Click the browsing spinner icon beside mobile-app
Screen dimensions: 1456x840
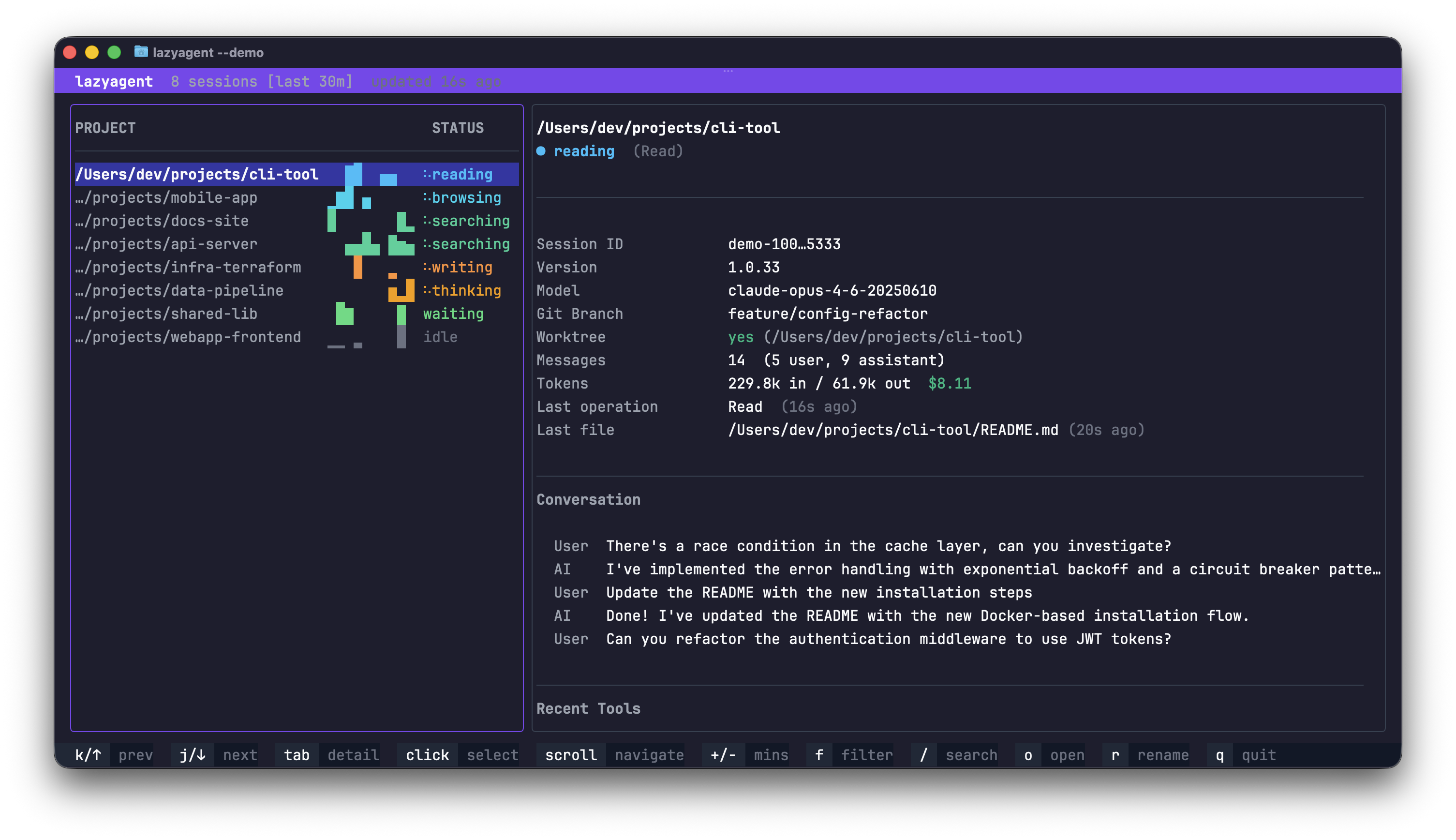click(x=426, y=197)
